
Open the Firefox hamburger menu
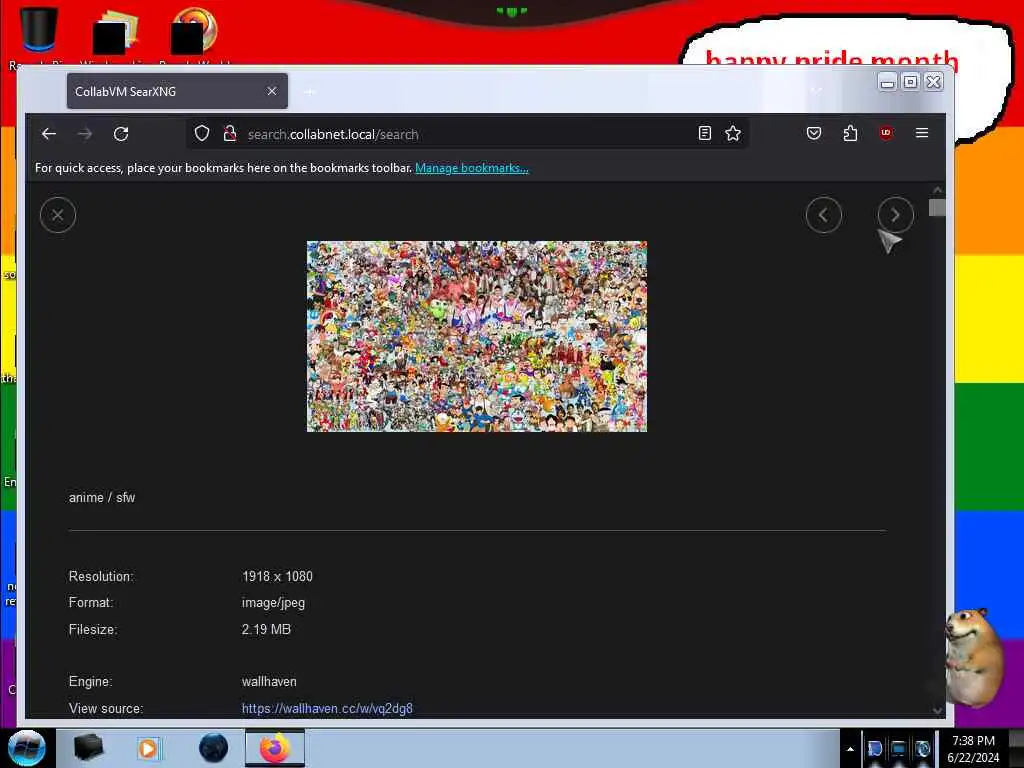pyautogui.click(x=922, y=133)
